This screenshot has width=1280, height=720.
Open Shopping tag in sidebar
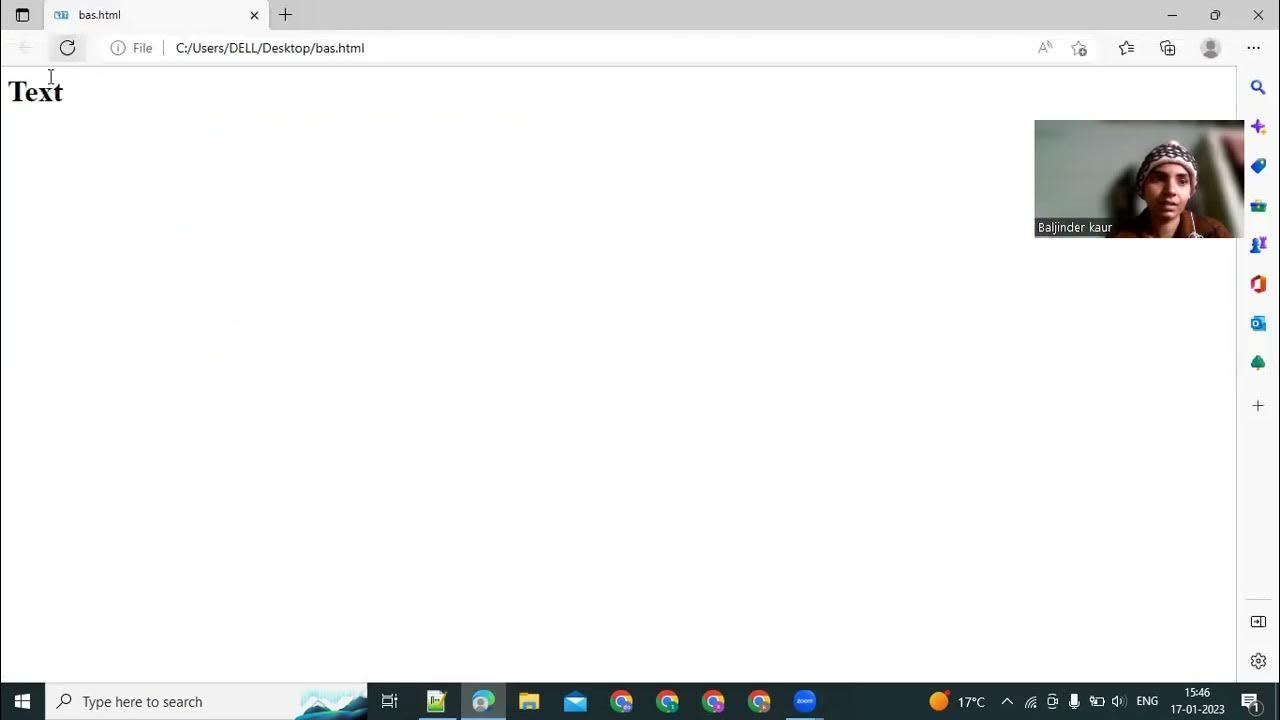pyautogui.click(x=1258, y=166)
